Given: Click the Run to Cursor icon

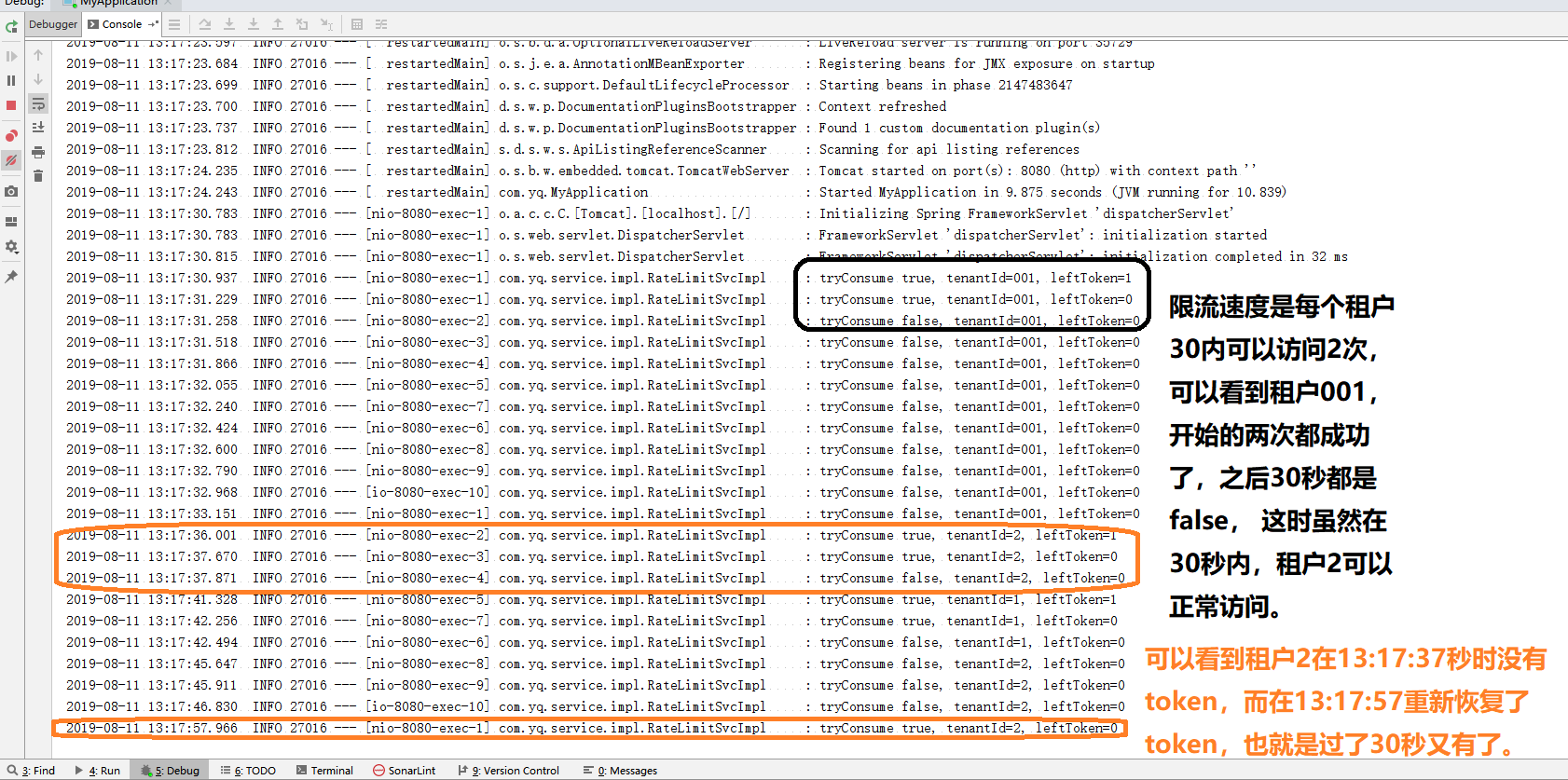Looking at the screenshot, I should (326, 24).
